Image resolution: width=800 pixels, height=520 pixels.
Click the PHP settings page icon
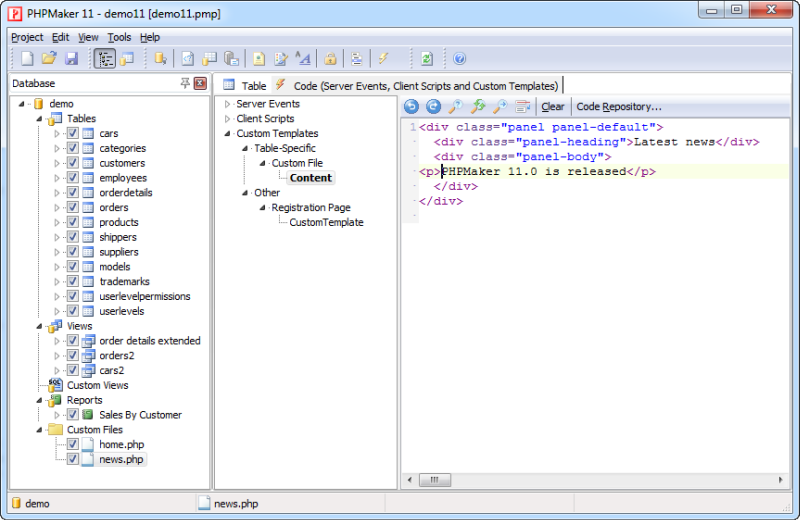coord(188,59)
